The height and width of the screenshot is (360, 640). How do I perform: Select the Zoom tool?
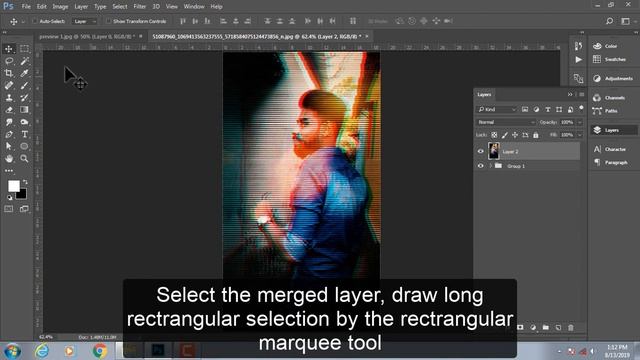click(24, 158)
